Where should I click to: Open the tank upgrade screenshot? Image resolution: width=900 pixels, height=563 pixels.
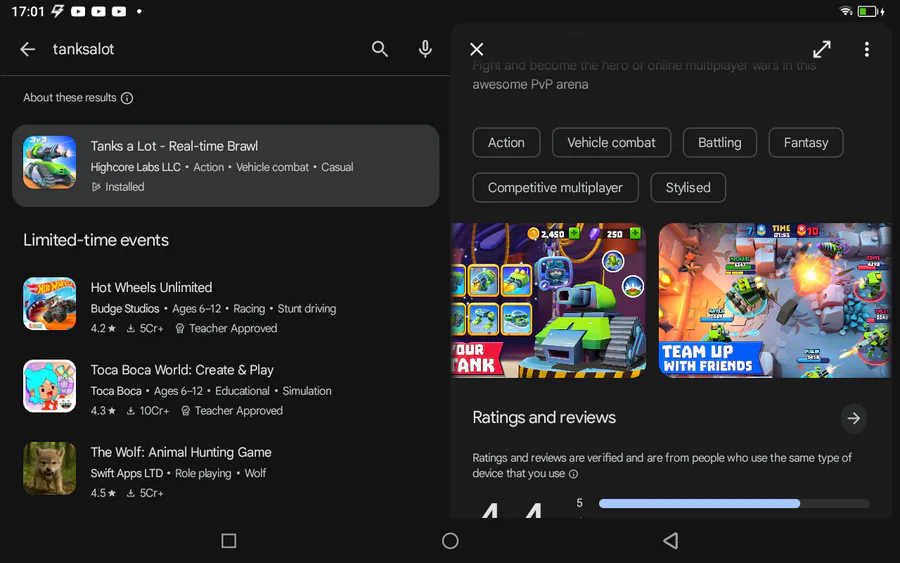point(549,300)
